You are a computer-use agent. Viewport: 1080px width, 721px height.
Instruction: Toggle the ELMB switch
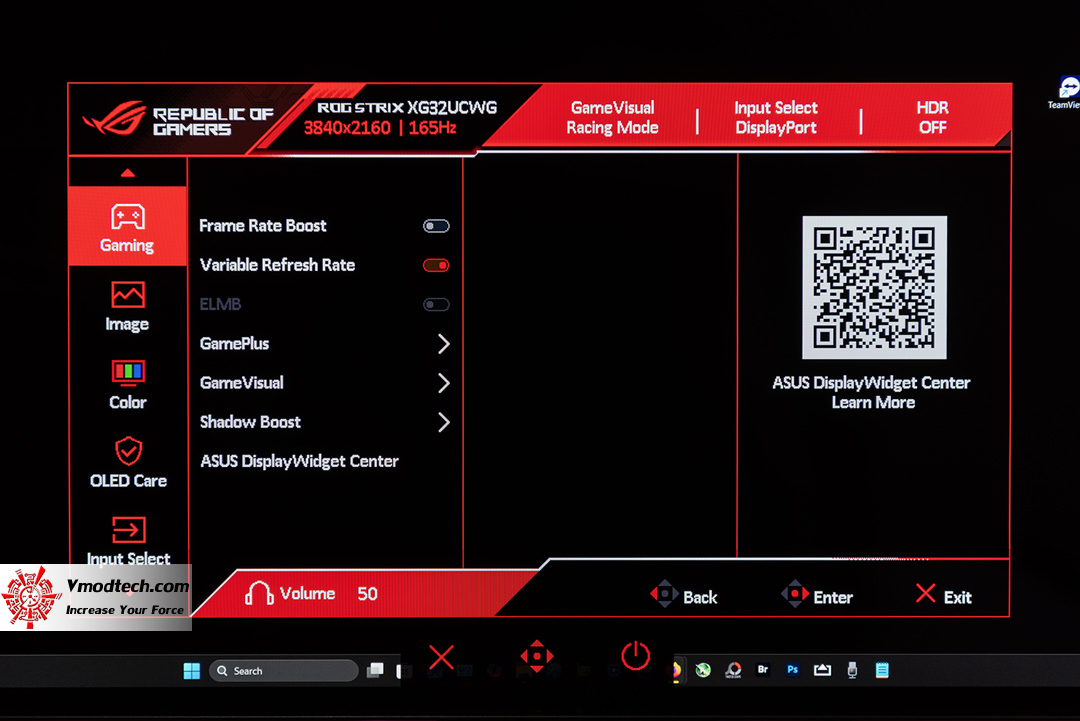click(436, 304)
